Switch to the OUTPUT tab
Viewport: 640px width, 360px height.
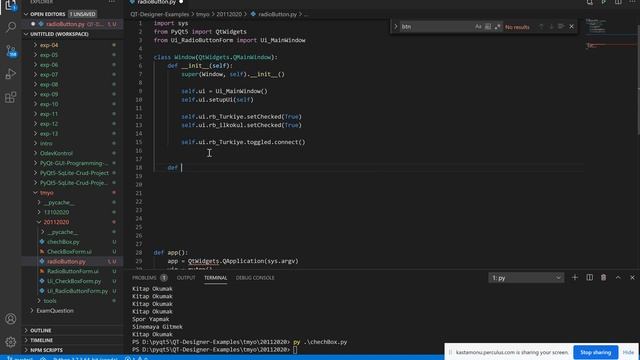click(x=186, y=278)
